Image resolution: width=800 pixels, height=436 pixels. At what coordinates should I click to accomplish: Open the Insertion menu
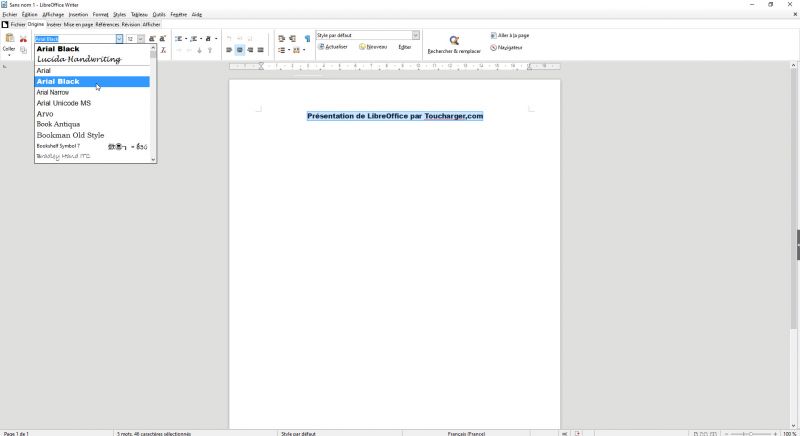tap(78, 15)
